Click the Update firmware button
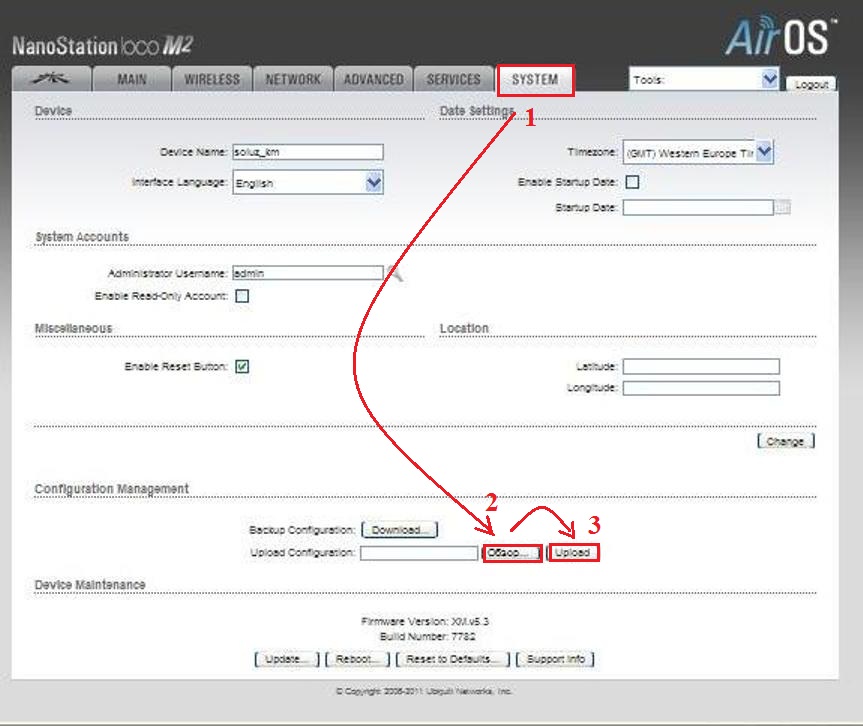 [287, 659]
